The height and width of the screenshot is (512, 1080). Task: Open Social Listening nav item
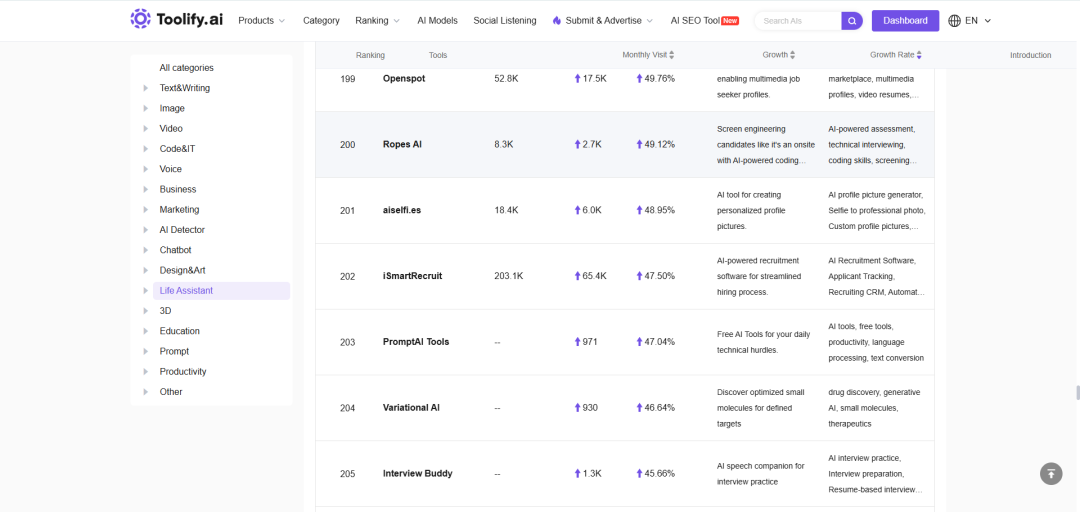[x=505, y=21]
